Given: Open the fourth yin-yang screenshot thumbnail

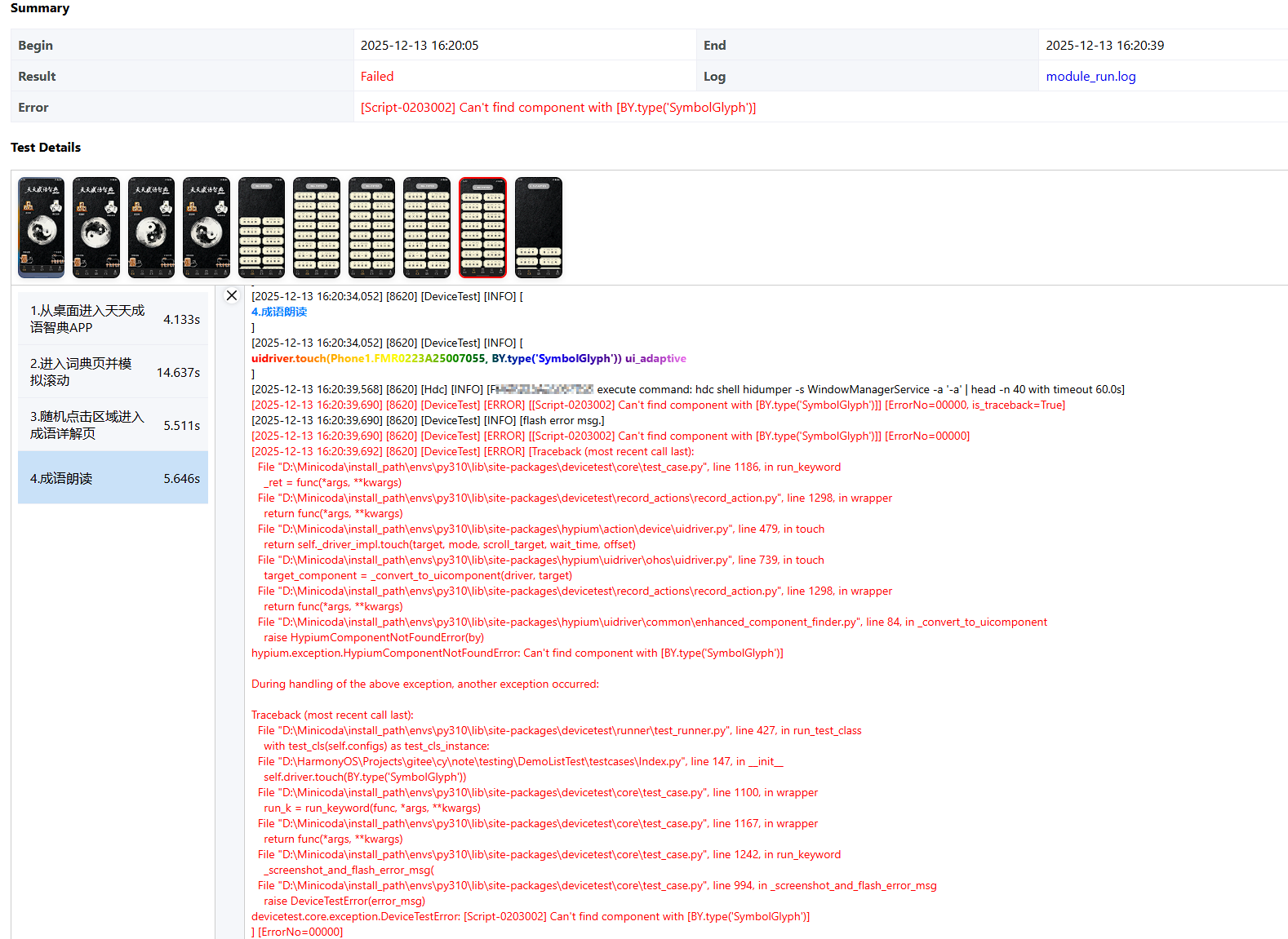Looking at the screenshot, I should click(x=207, y=228).
